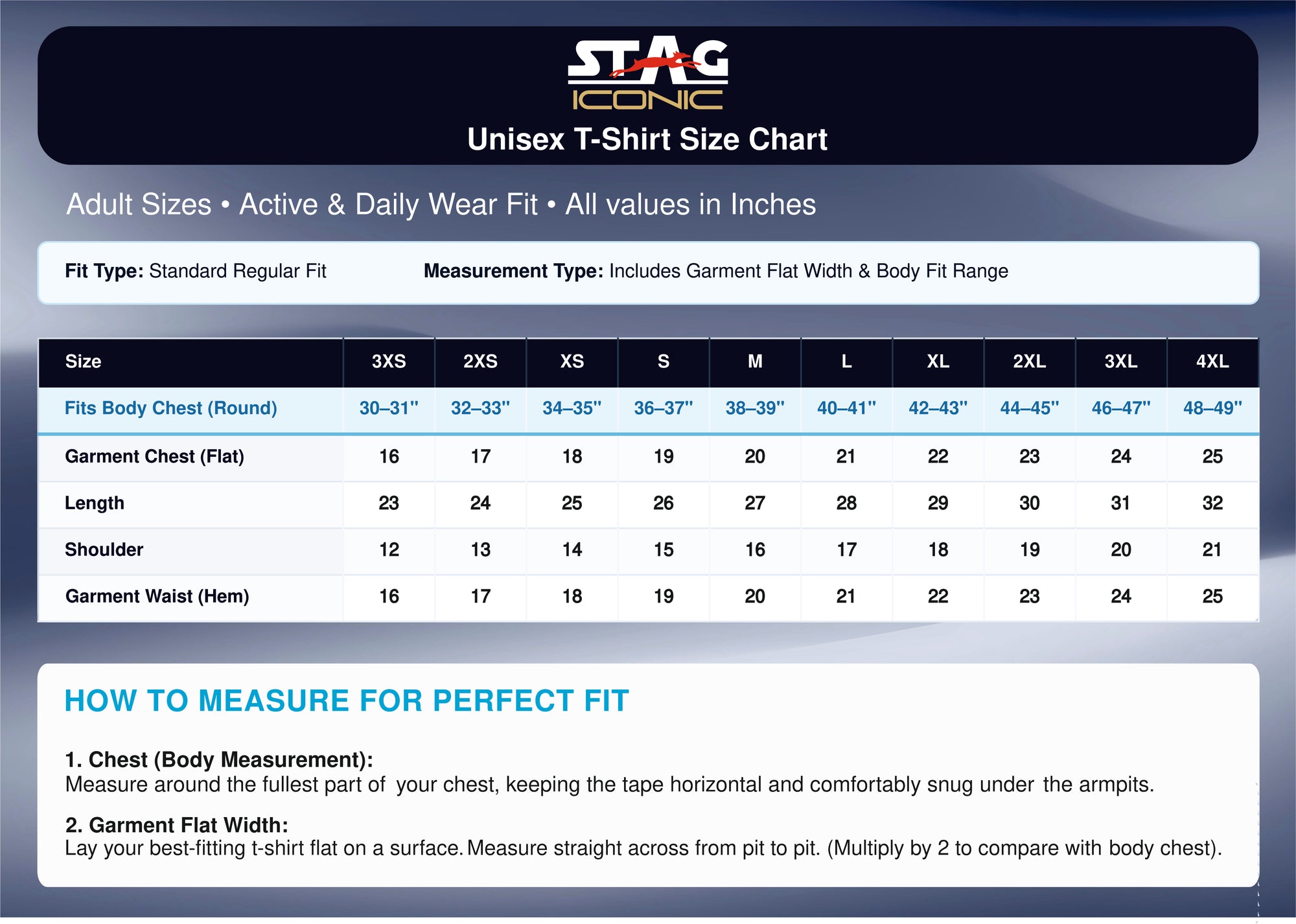This screenshot has width=1296, height=924.
Task: Click the How To Measure For Perfect Fit heading
Action: click(347, 700)
